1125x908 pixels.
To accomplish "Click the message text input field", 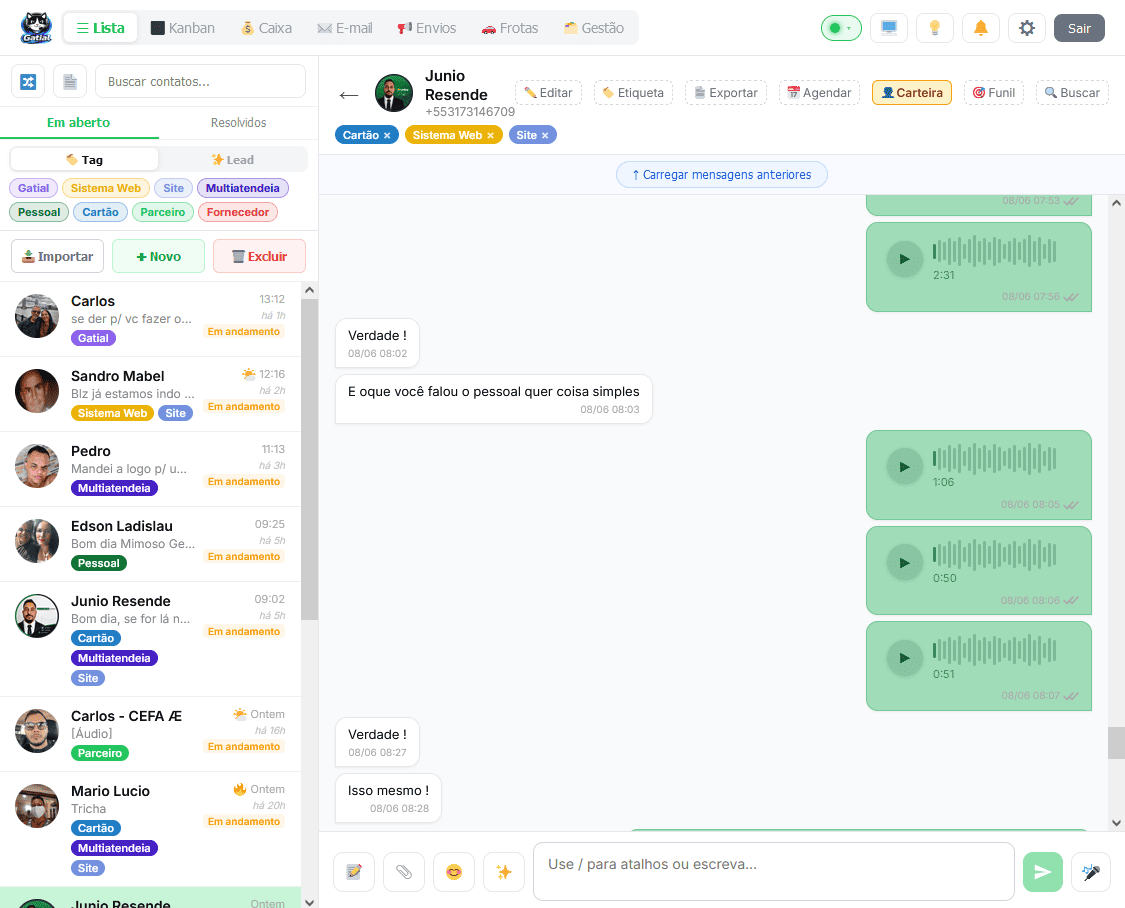I will 773,871.
